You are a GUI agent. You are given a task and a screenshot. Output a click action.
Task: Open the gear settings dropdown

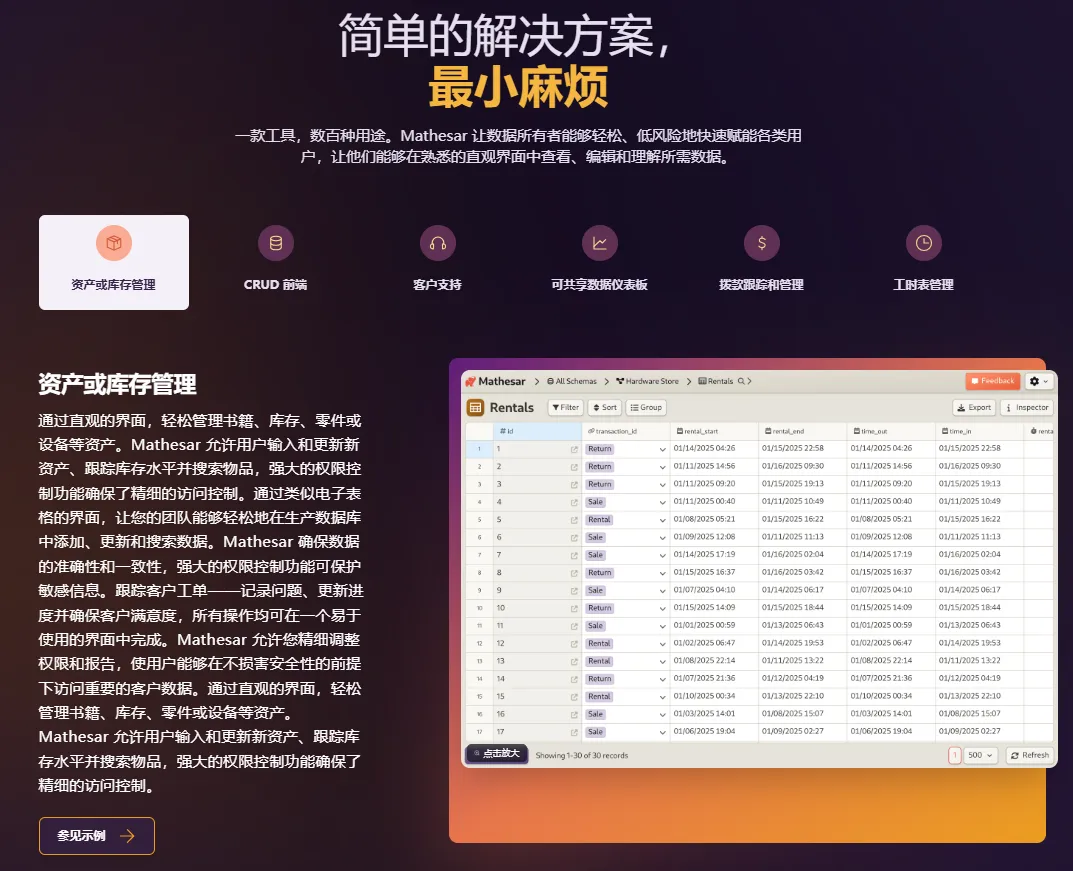[1039, 381]
